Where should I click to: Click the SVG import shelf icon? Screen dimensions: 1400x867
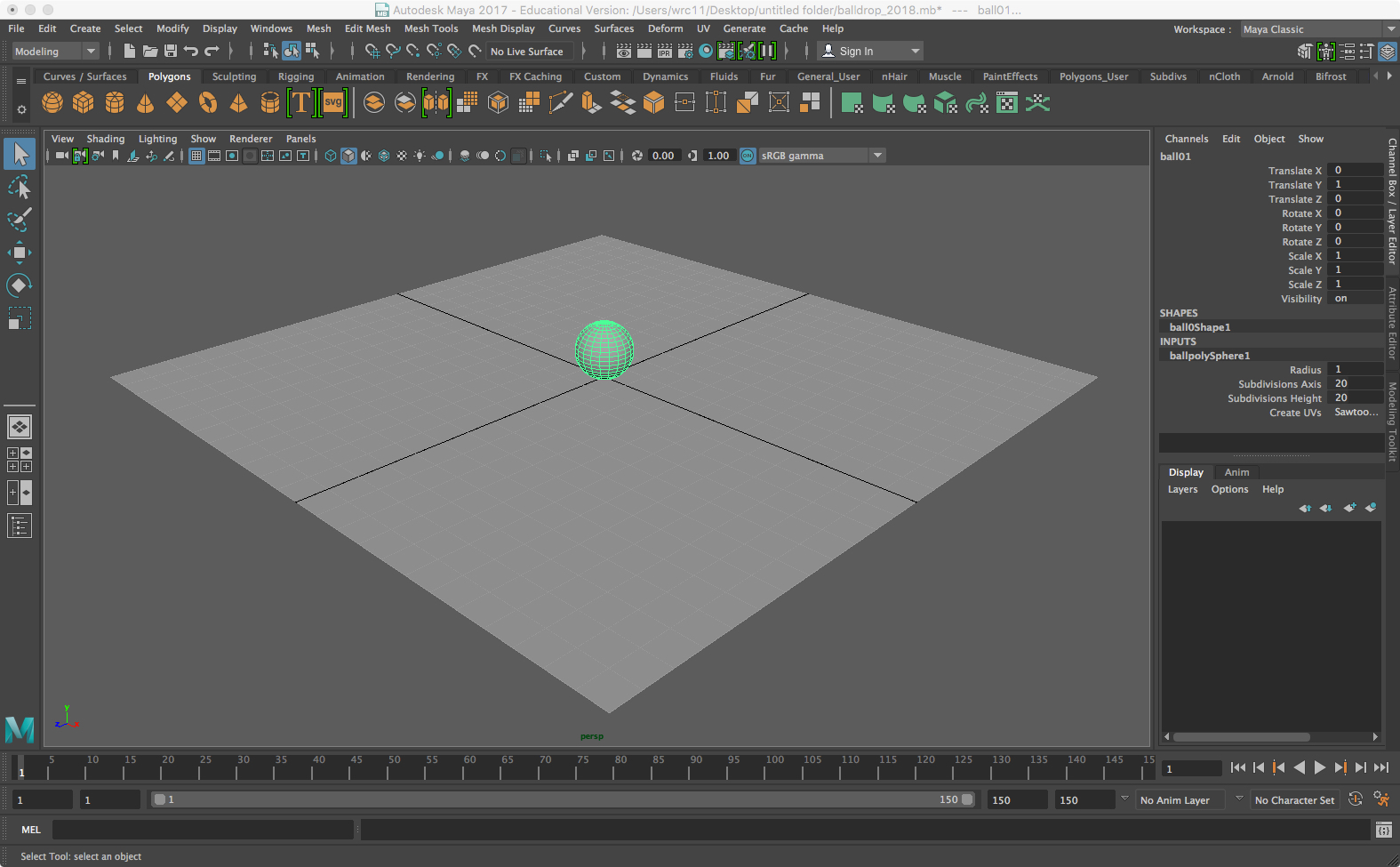click(x=333, y=103)
